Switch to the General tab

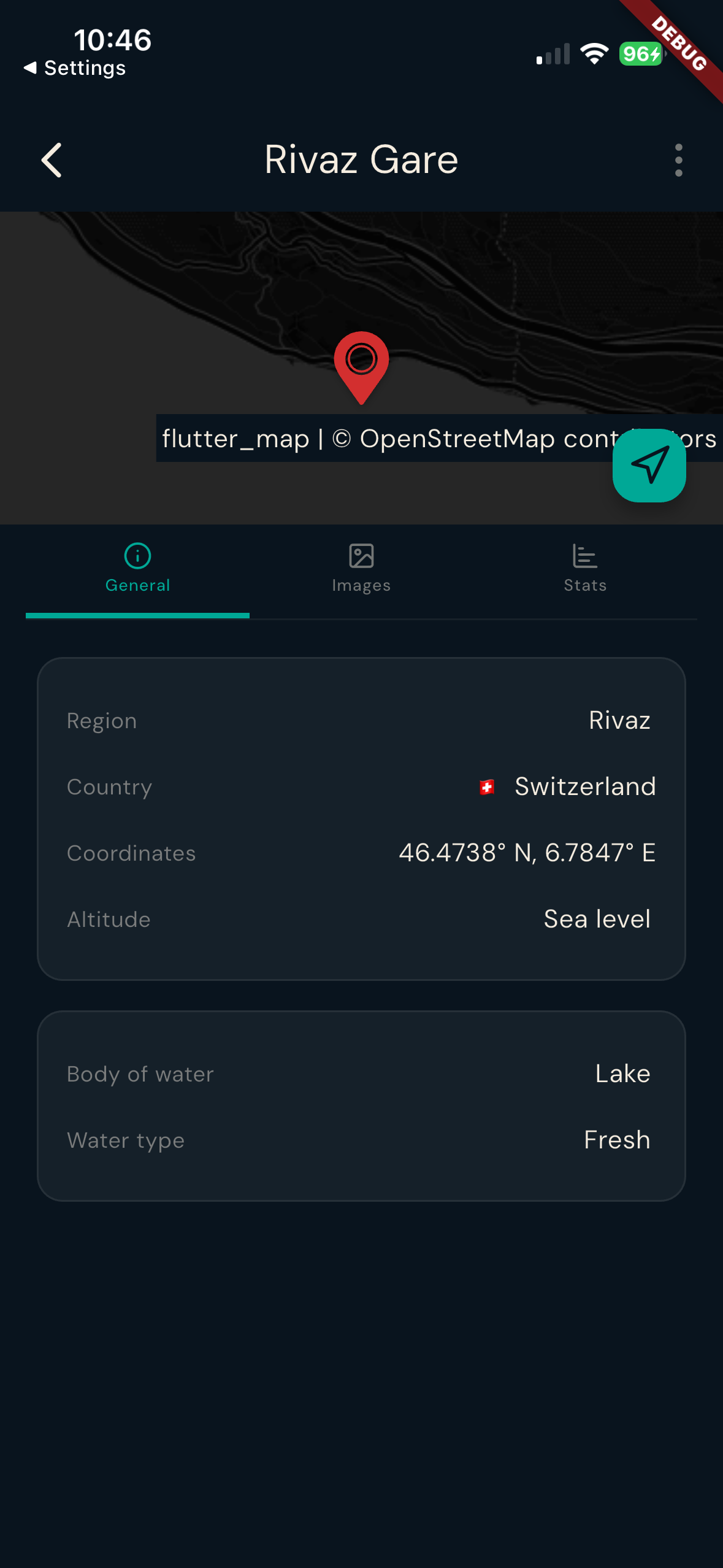point(137,569)
